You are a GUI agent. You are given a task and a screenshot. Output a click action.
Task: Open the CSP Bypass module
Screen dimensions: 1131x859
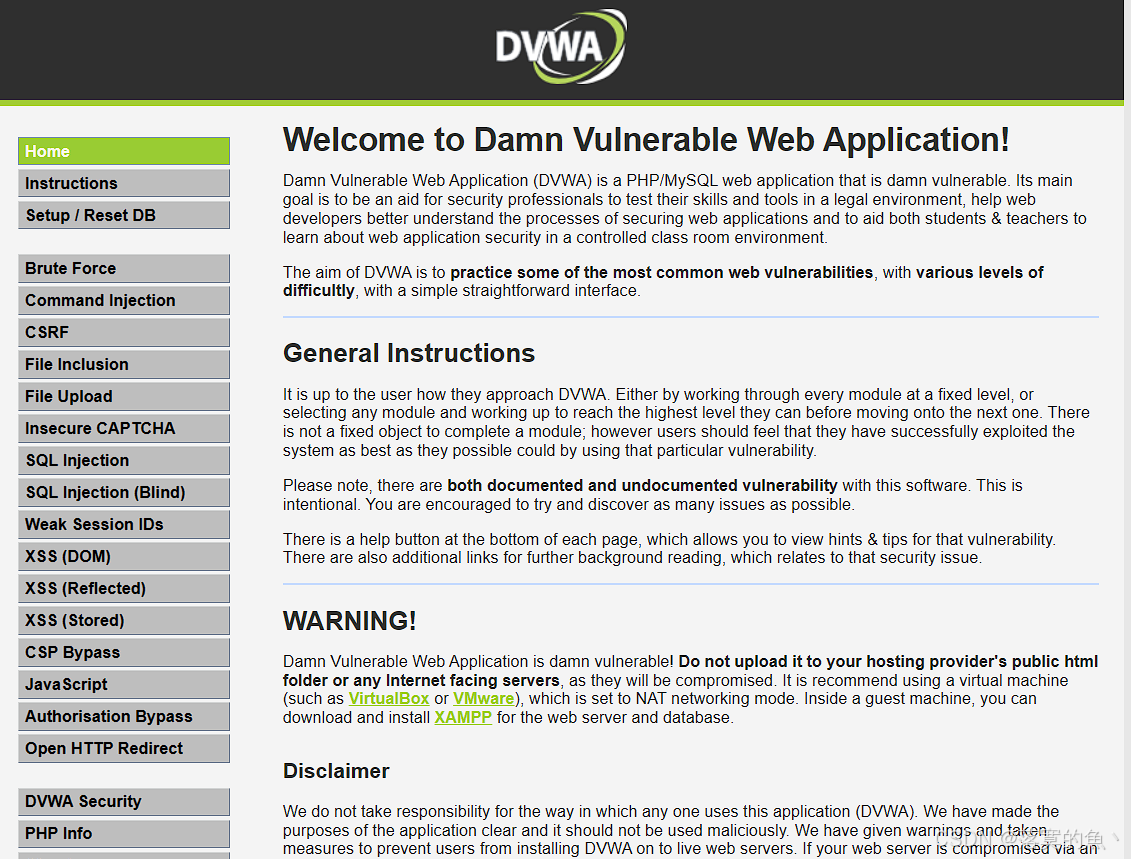124,652
